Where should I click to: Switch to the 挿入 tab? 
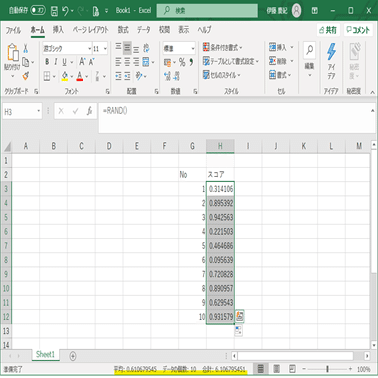58,30
